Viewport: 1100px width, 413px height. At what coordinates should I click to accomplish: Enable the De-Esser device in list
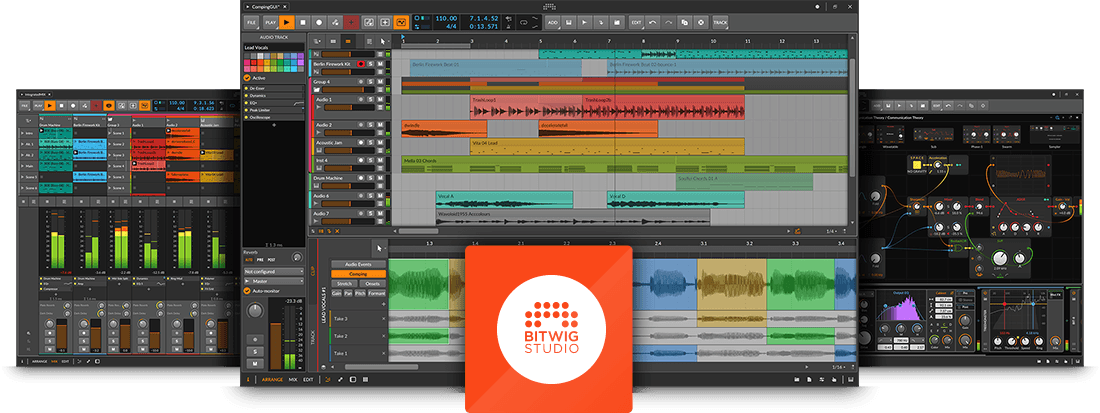point(247,88)
